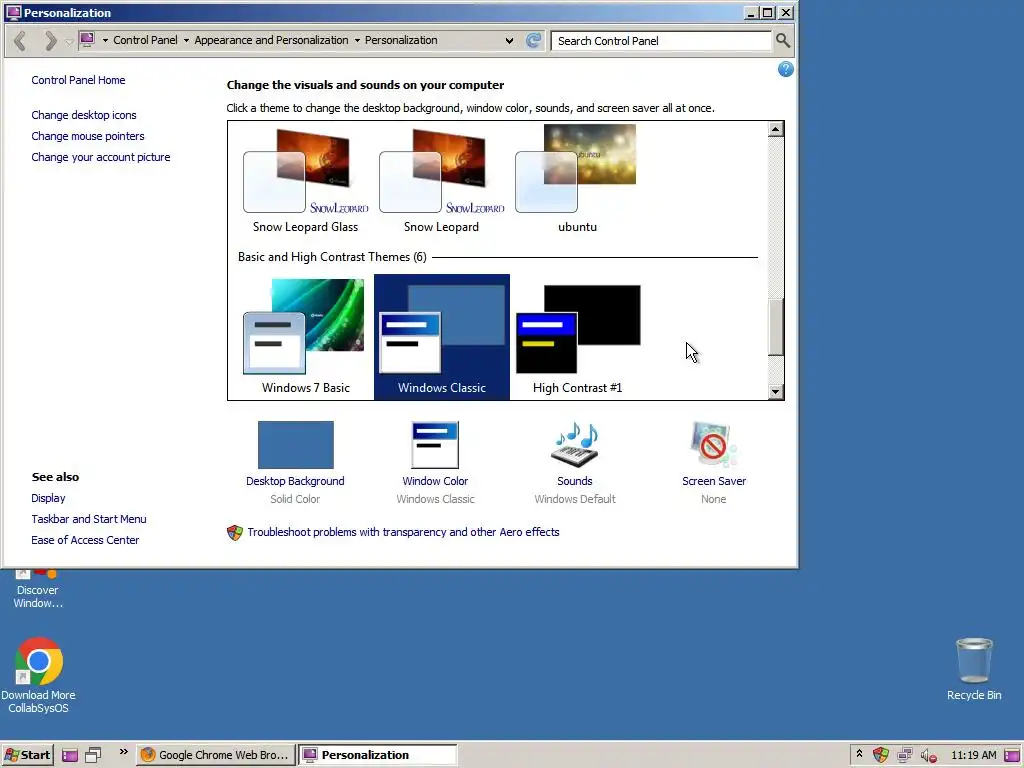Image resolution: width=1024 pixels, height=768 pixels.
Task: Select the Snow Leopard Glass theme
Action: (306, 181)
